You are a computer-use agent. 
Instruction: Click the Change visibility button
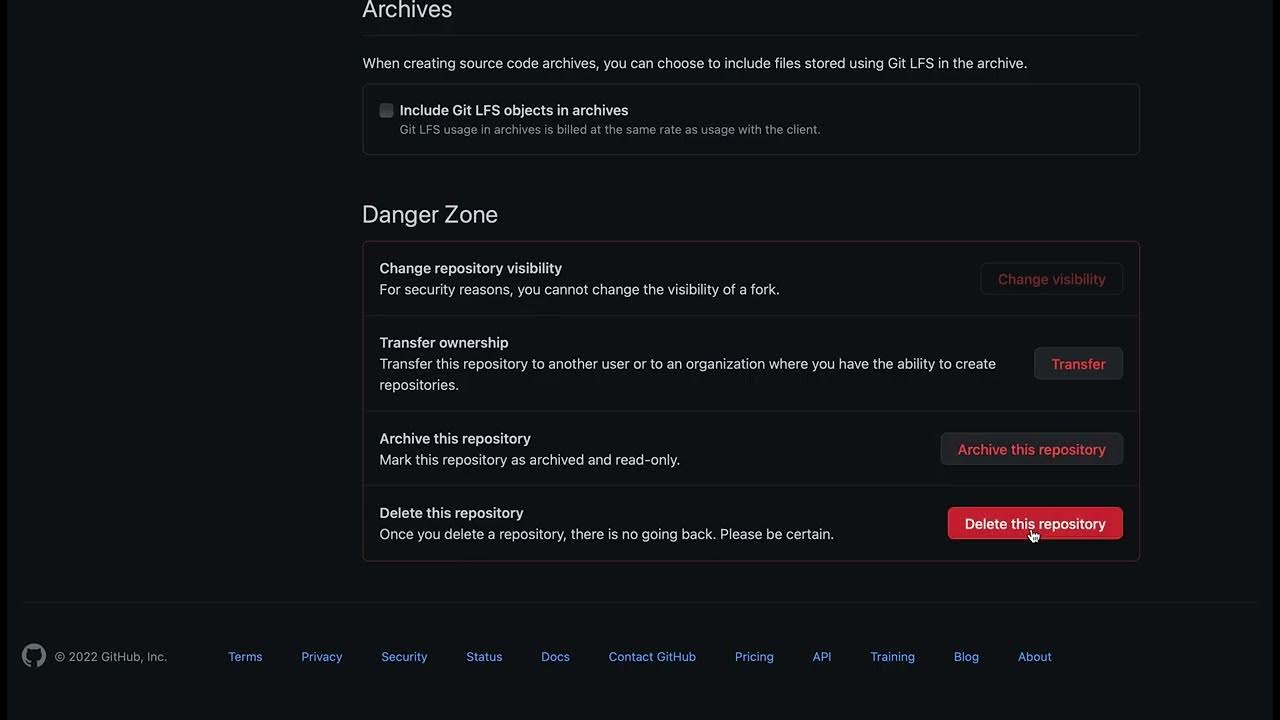(1051, 279)
